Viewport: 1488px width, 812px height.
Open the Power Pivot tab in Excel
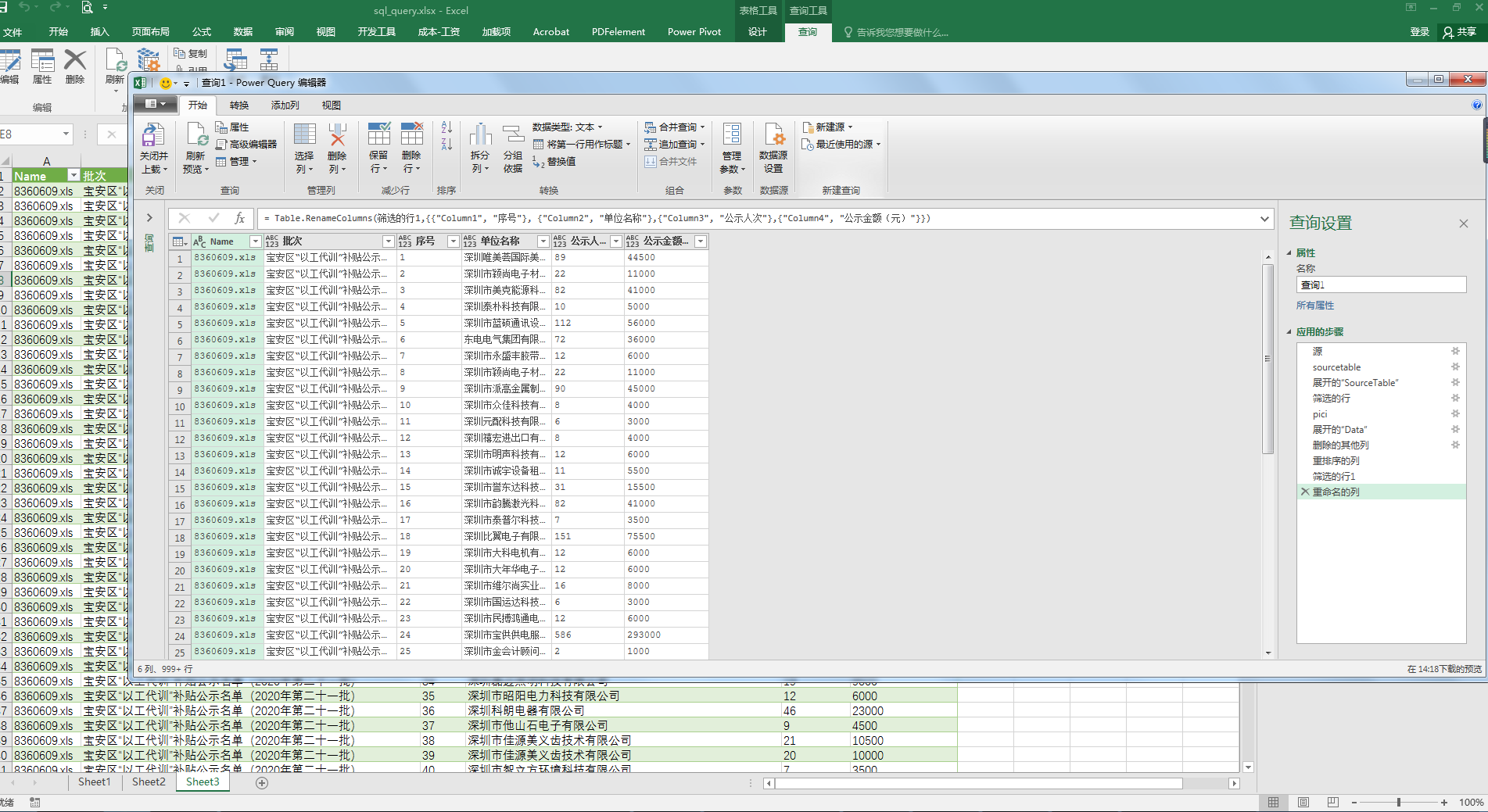694,32
